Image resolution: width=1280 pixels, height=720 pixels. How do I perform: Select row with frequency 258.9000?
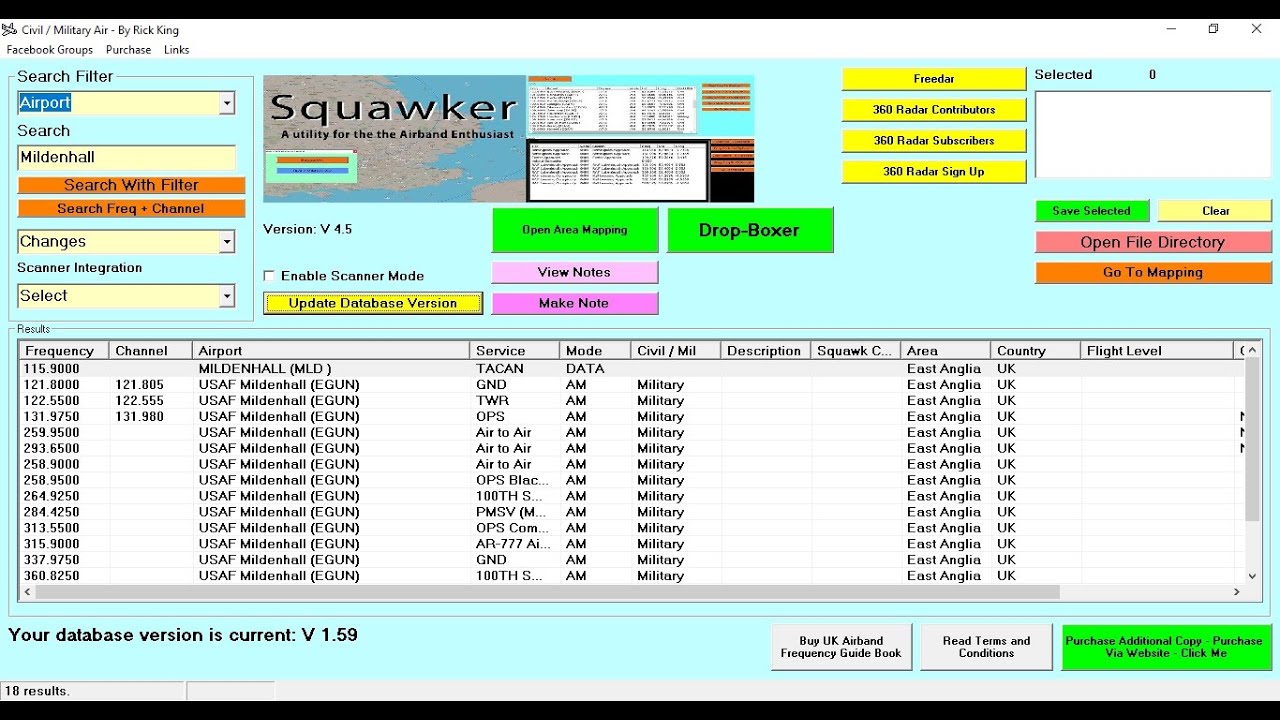[632, 465]
